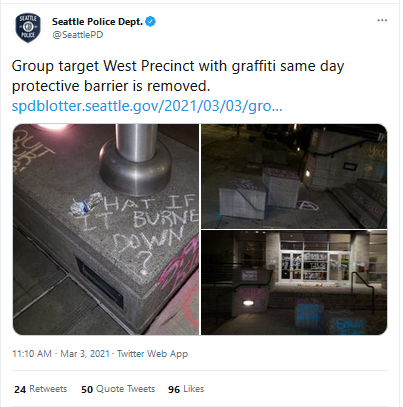Open the spdblotter.seattle.gov article link
Viewport: 403px width, 407px height.
tap(147, 106)
